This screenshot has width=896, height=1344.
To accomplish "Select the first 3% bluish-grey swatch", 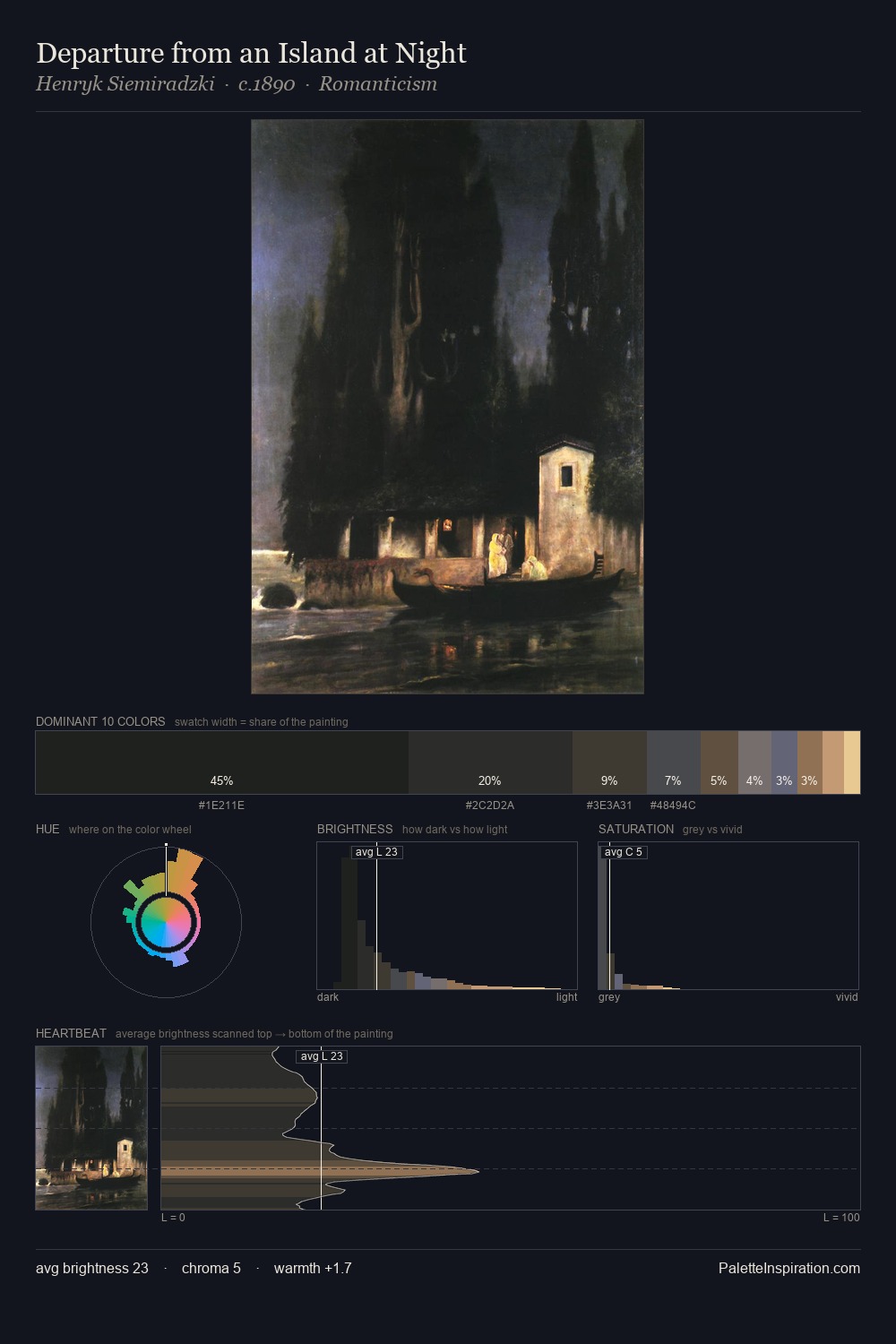I will pos(784,762).
